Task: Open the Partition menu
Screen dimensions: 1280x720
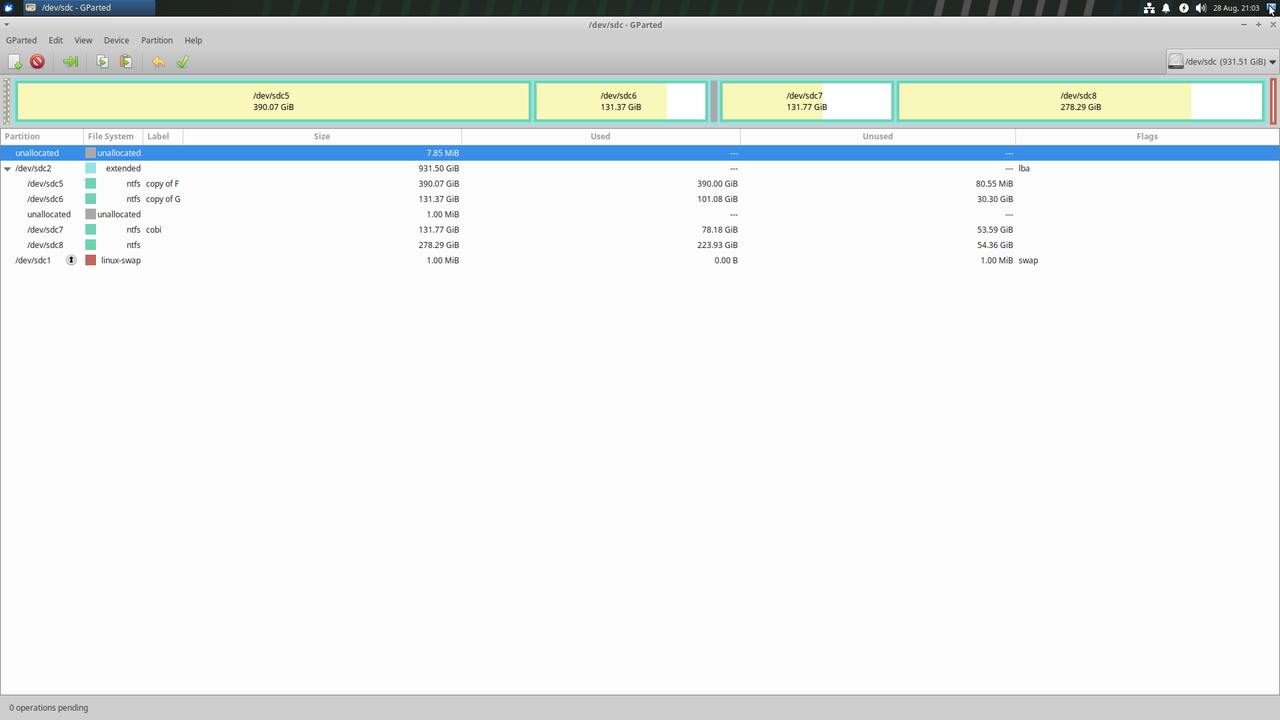Action: 157,40
